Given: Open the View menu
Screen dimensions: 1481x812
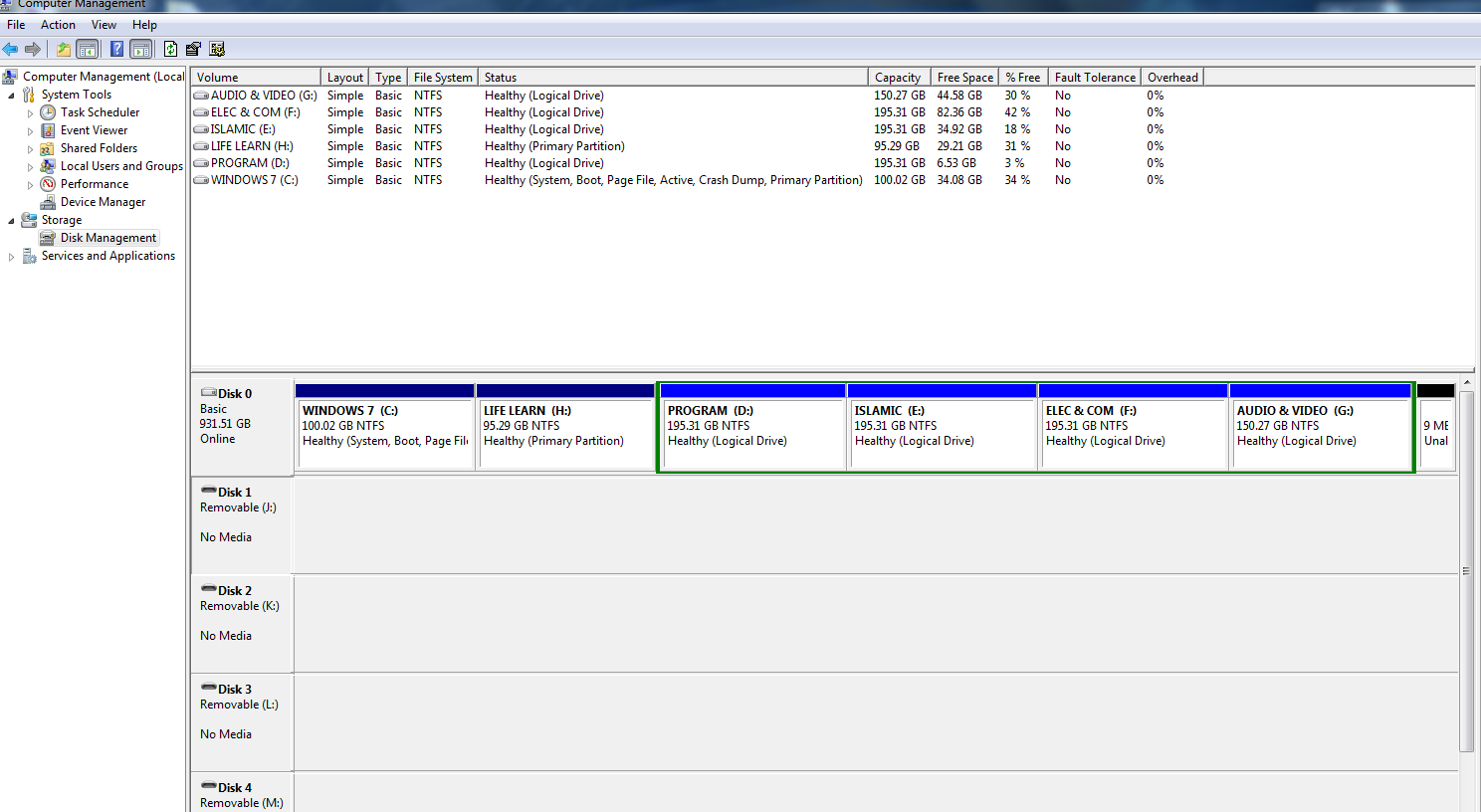Looking at the screenshot, I should [104, 25].
